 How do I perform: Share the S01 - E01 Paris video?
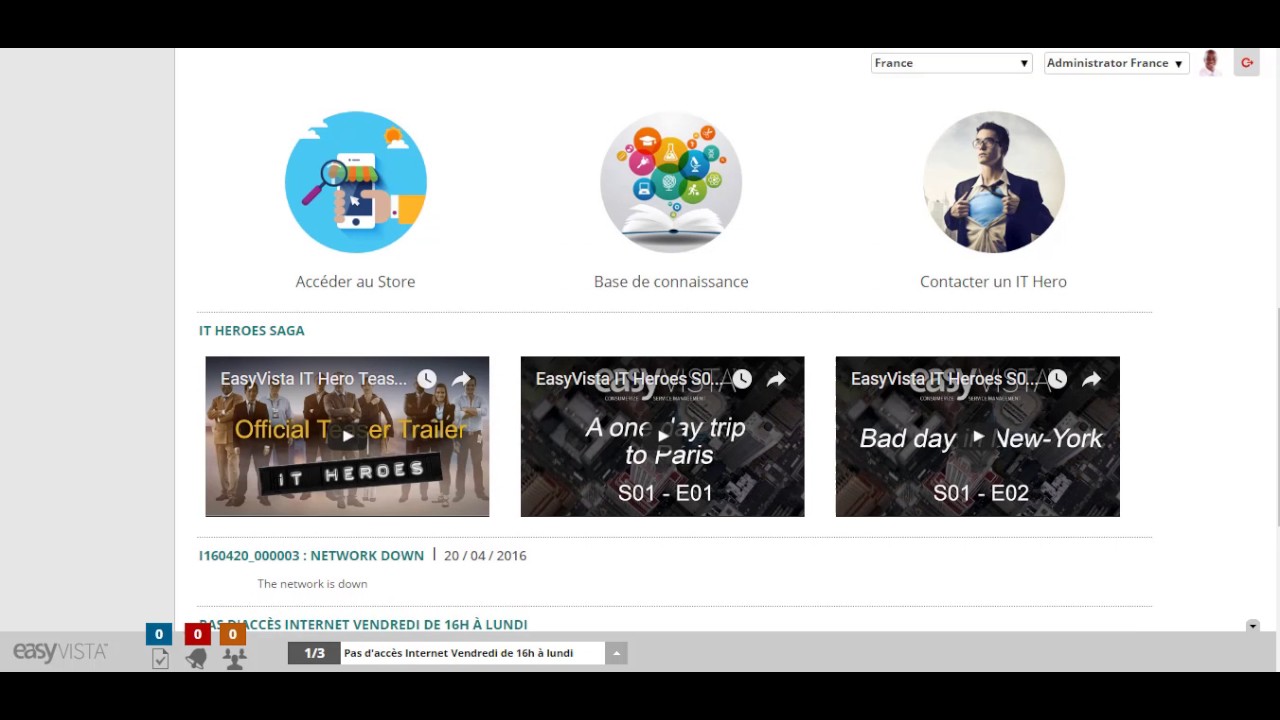776,379
